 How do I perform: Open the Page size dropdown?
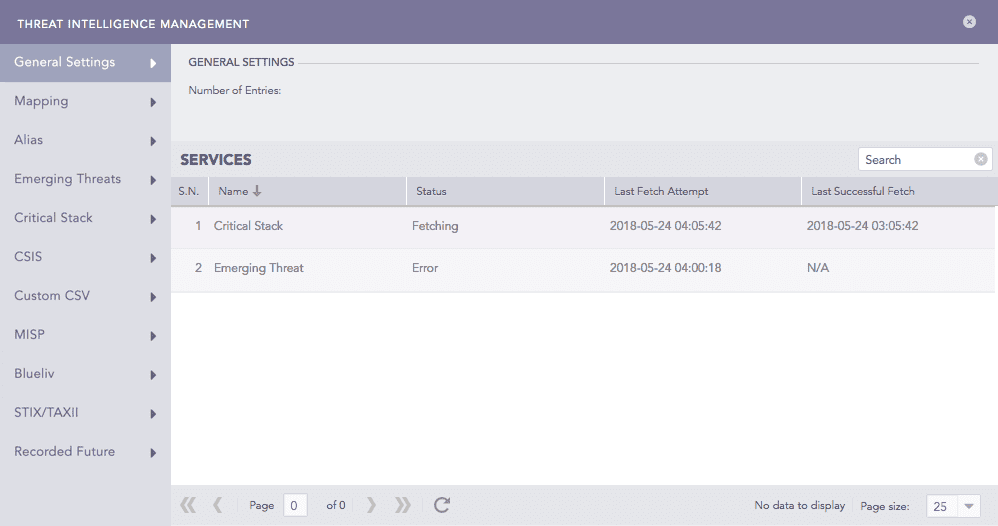[x=969, y=506]
